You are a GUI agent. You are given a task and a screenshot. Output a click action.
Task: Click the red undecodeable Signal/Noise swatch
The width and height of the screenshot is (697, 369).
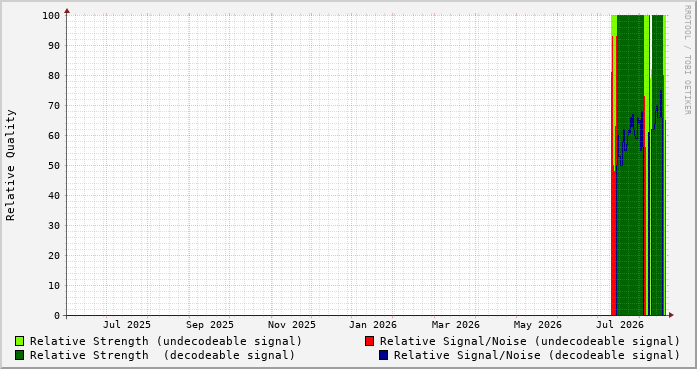click(x=369, y=341)
